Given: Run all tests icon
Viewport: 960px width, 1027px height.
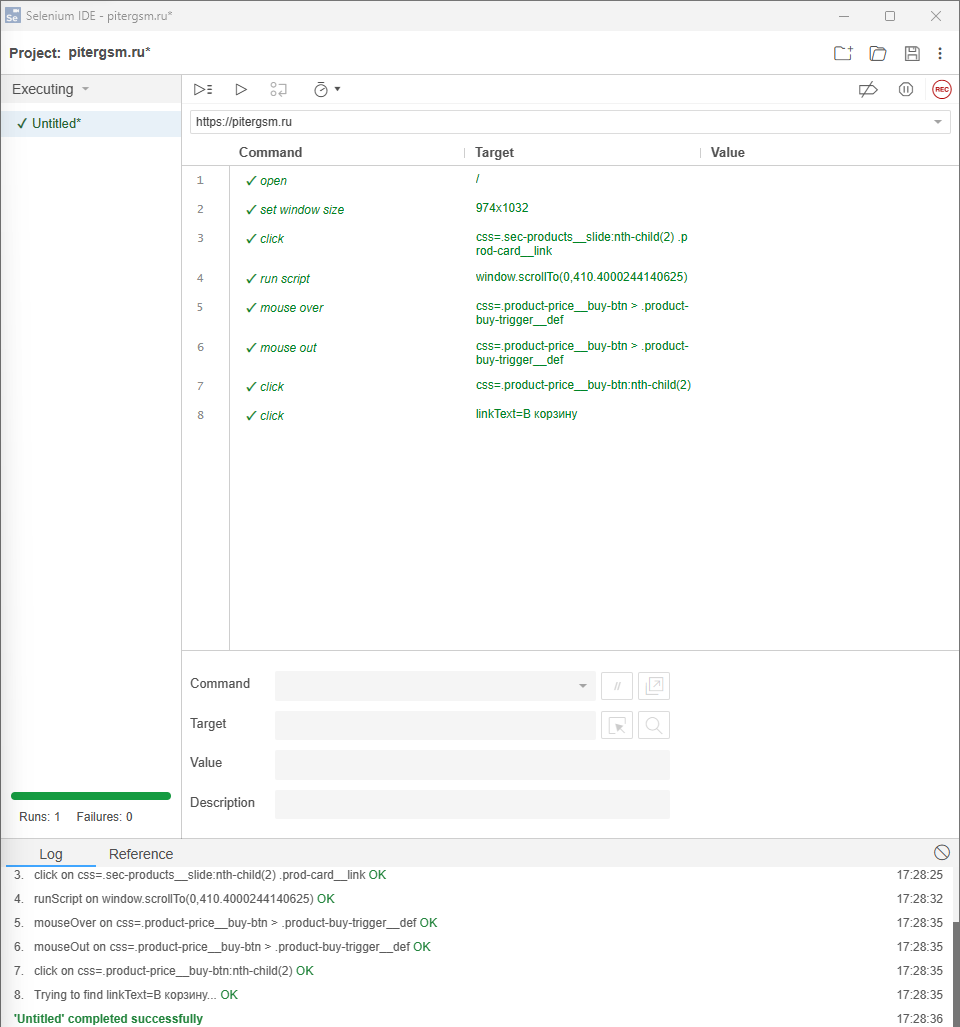Looking at the screenshot, I should coord(203,89).
